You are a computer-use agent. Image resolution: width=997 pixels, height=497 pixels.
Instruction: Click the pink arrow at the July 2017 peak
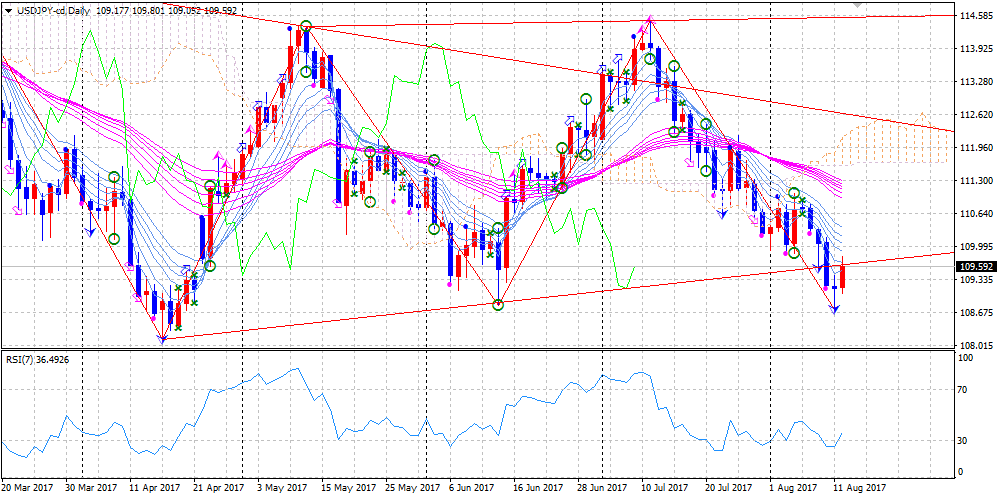[651, 19]
